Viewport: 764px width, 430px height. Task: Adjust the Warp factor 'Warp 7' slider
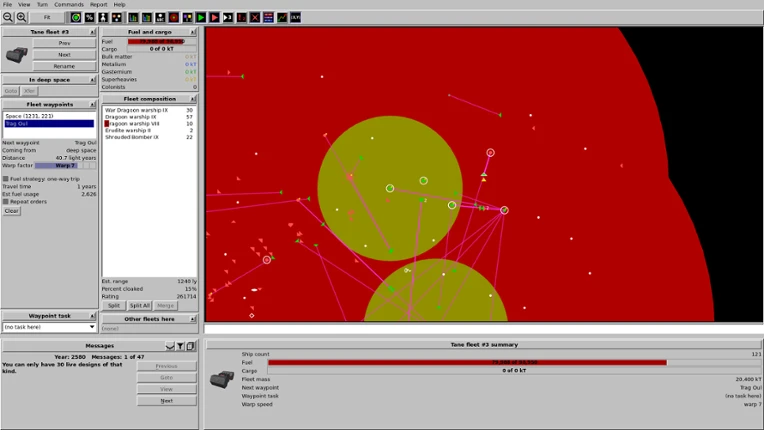(x=65, y=166)
